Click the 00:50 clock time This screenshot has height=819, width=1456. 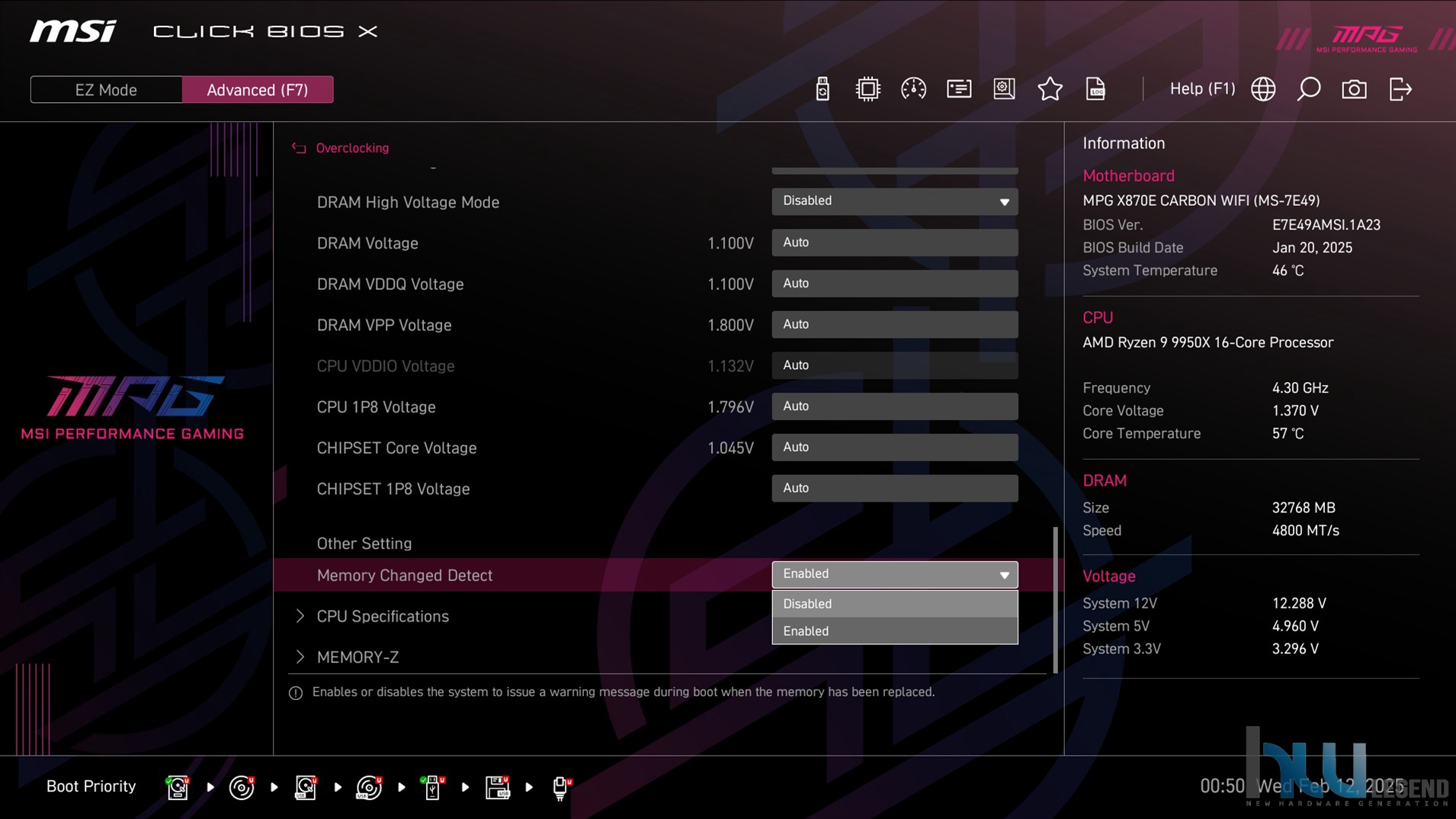(1222, 786)
